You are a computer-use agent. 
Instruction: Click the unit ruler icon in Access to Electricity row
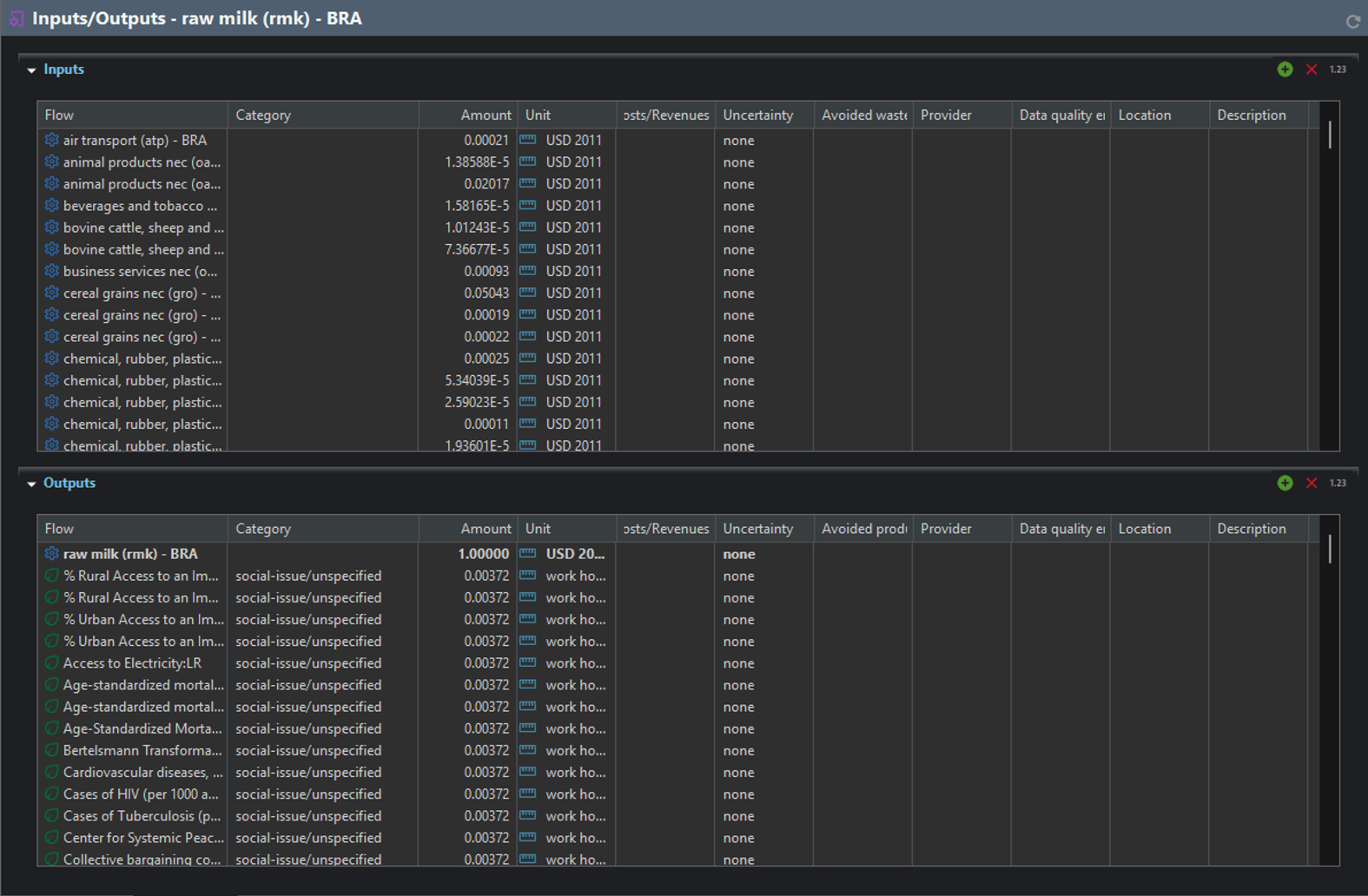(x=528, y=663)
